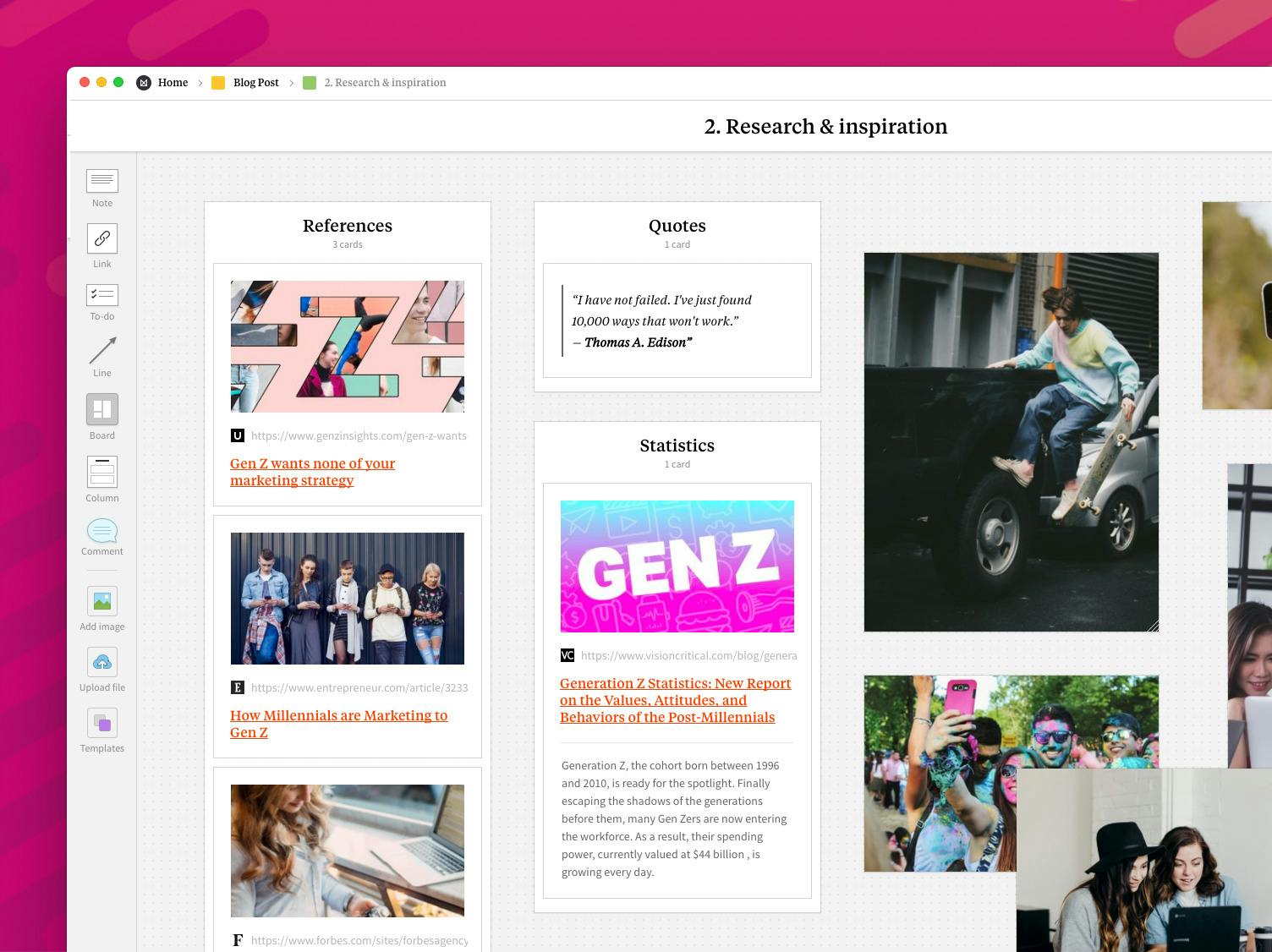Open 'Gen Z wants none of your marketing strategy' link
The height and width of the screenshot is (952, 1272).
(x=313, y=472)
